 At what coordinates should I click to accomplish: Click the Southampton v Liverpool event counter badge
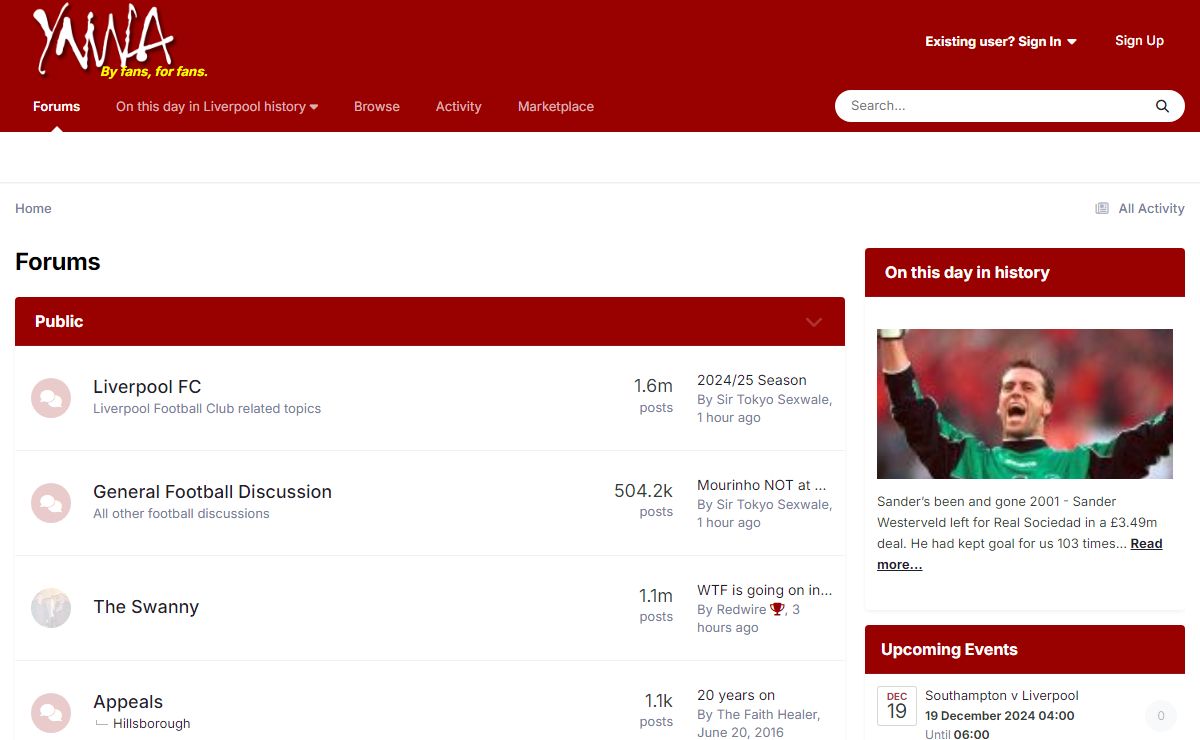click(1160, 715)
